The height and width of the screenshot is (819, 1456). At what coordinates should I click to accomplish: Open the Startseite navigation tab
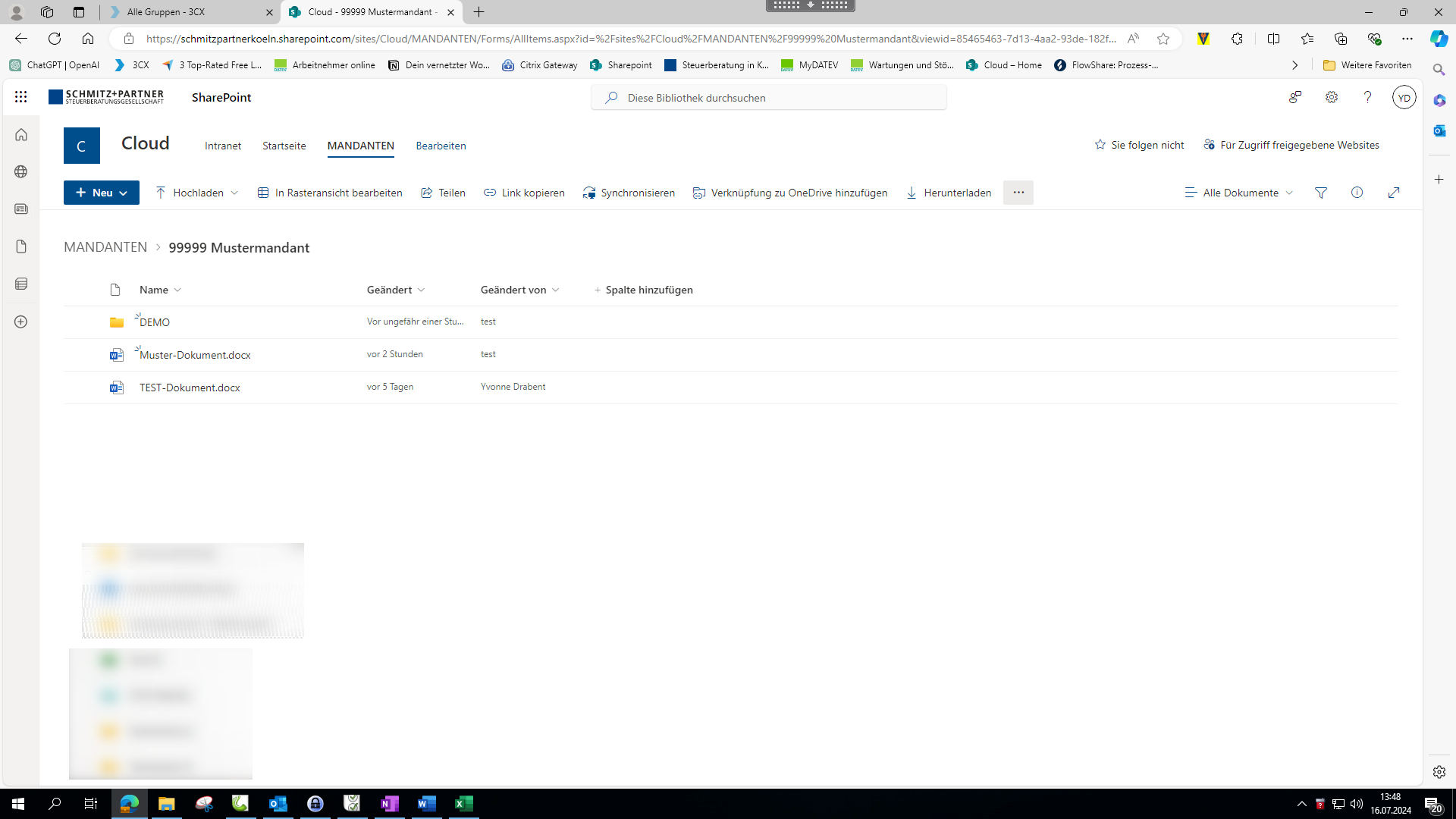pyautogui.click(x=284, y=146)
